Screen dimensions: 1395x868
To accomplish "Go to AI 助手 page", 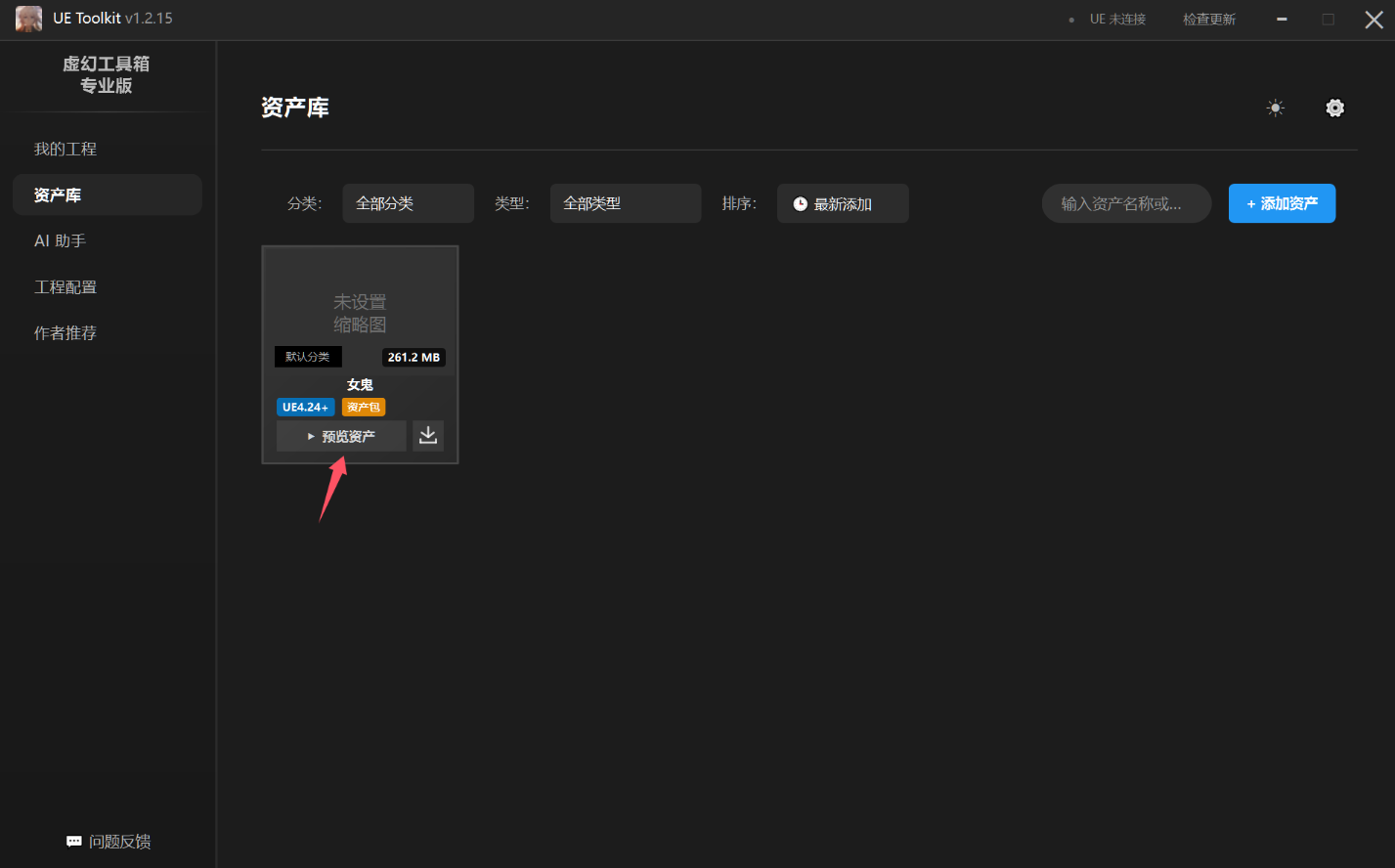I will click(108, 240).
